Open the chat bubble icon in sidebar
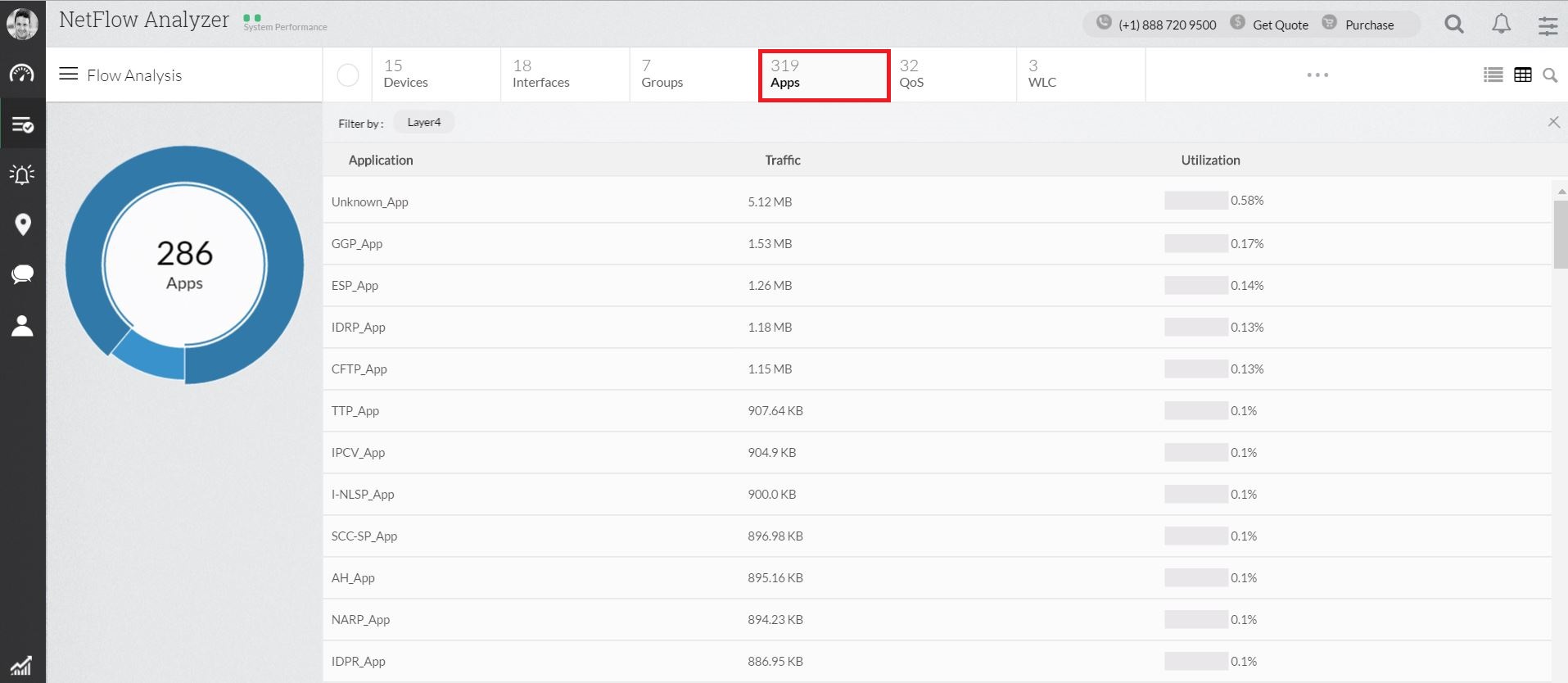Viewport: 1568px width, 683px height. [22, 274]
